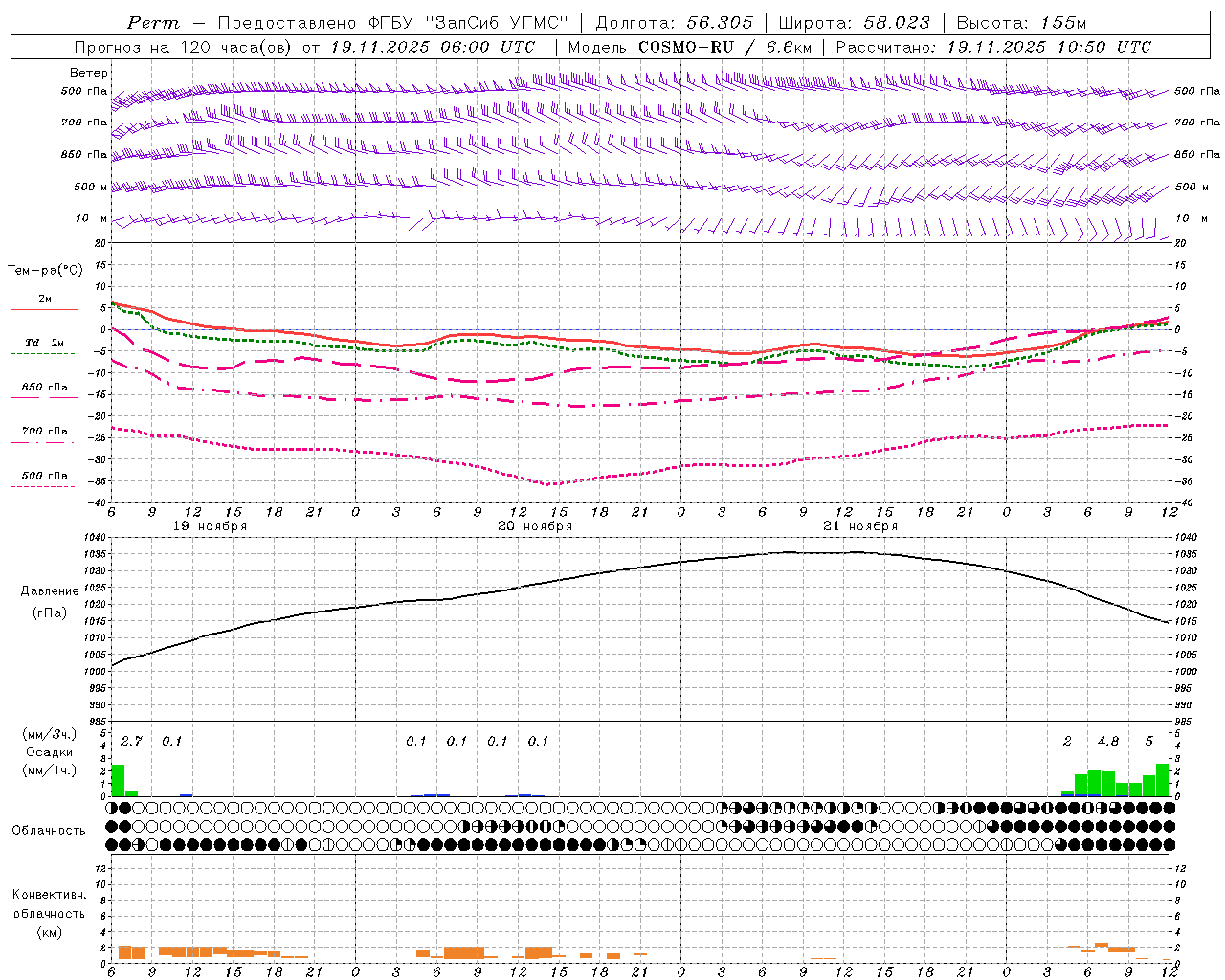1225x980 pixels.
Task: Select the "Модель COSMO-RU / 6.6км" text
Action: tap(691, 47)
